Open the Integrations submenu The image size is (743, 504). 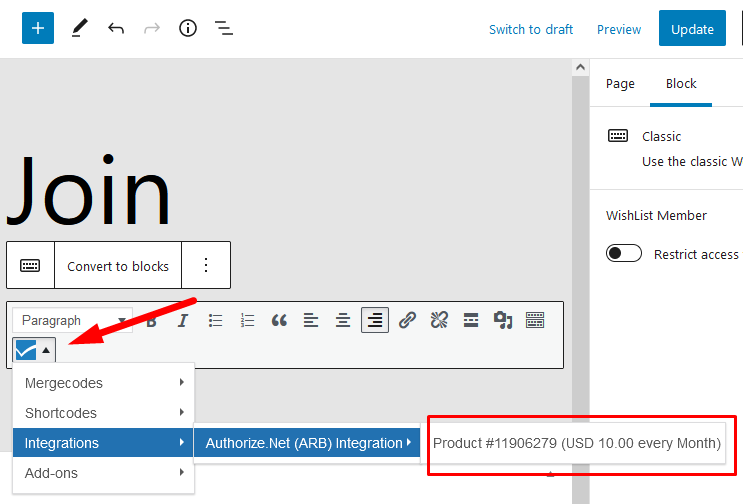tap(103, 443)
